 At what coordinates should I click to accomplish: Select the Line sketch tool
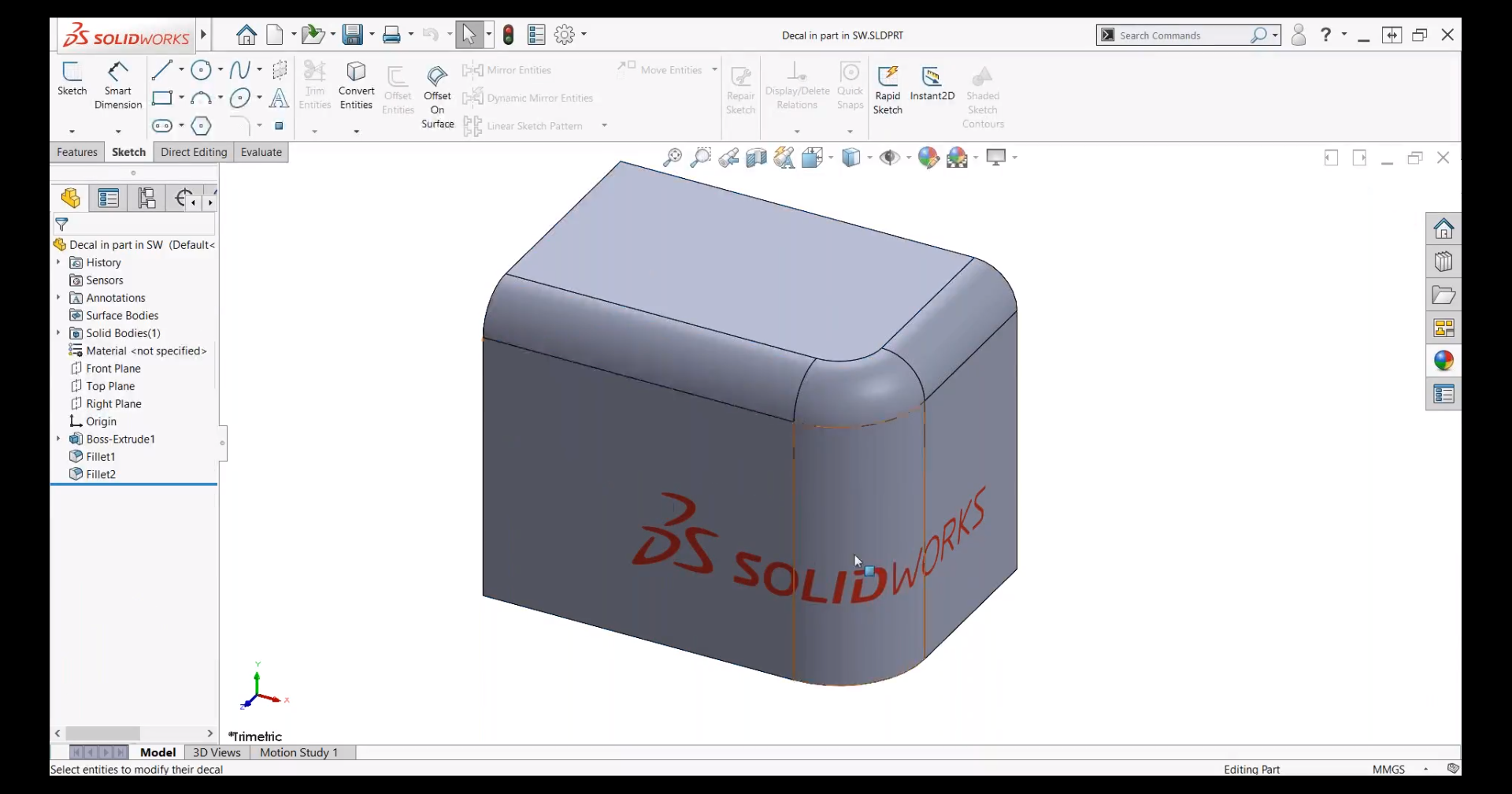[161, 70]
